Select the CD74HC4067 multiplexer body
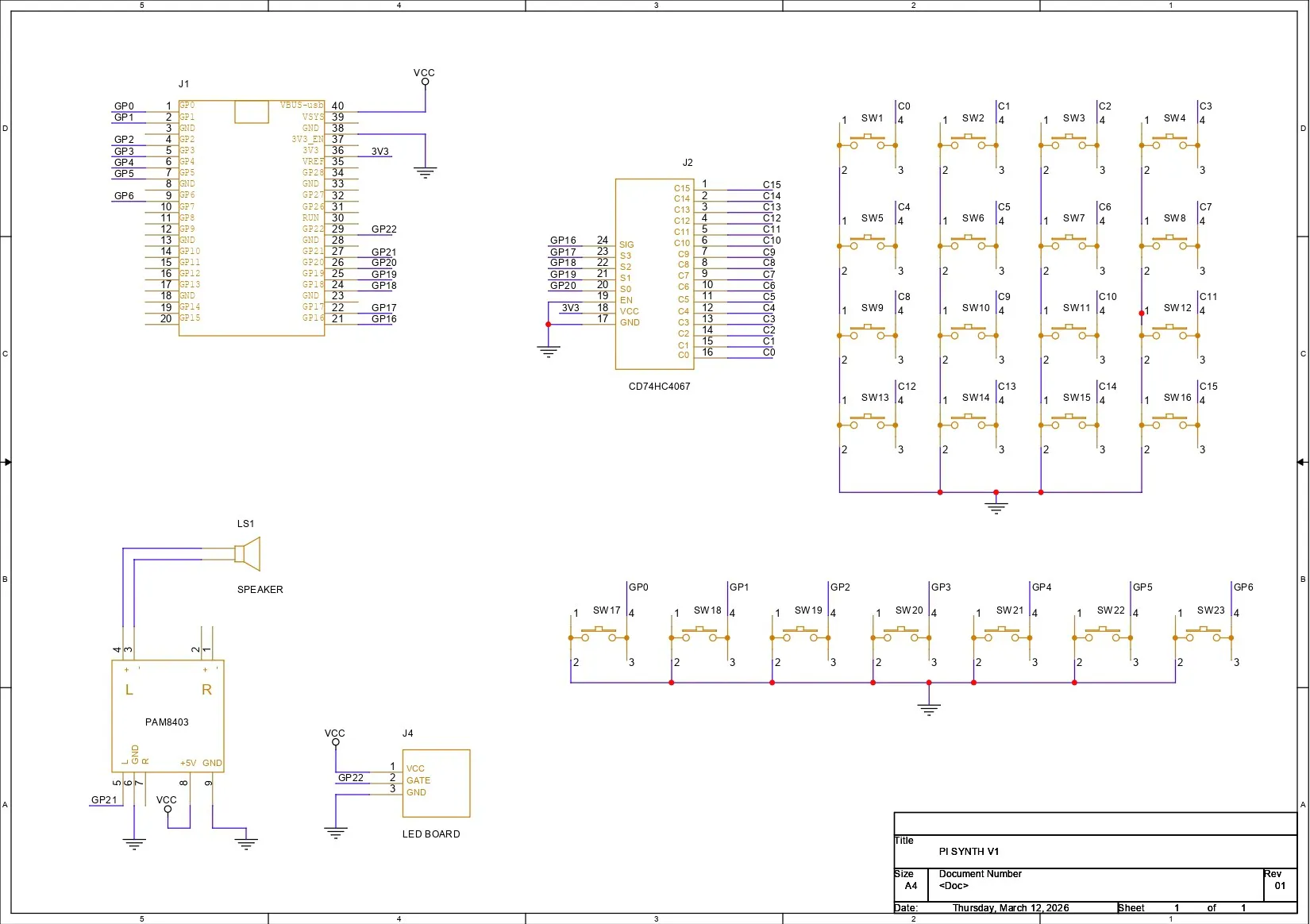The width and height of the screenshot is (1310, 924). click(x=655, y=274)
